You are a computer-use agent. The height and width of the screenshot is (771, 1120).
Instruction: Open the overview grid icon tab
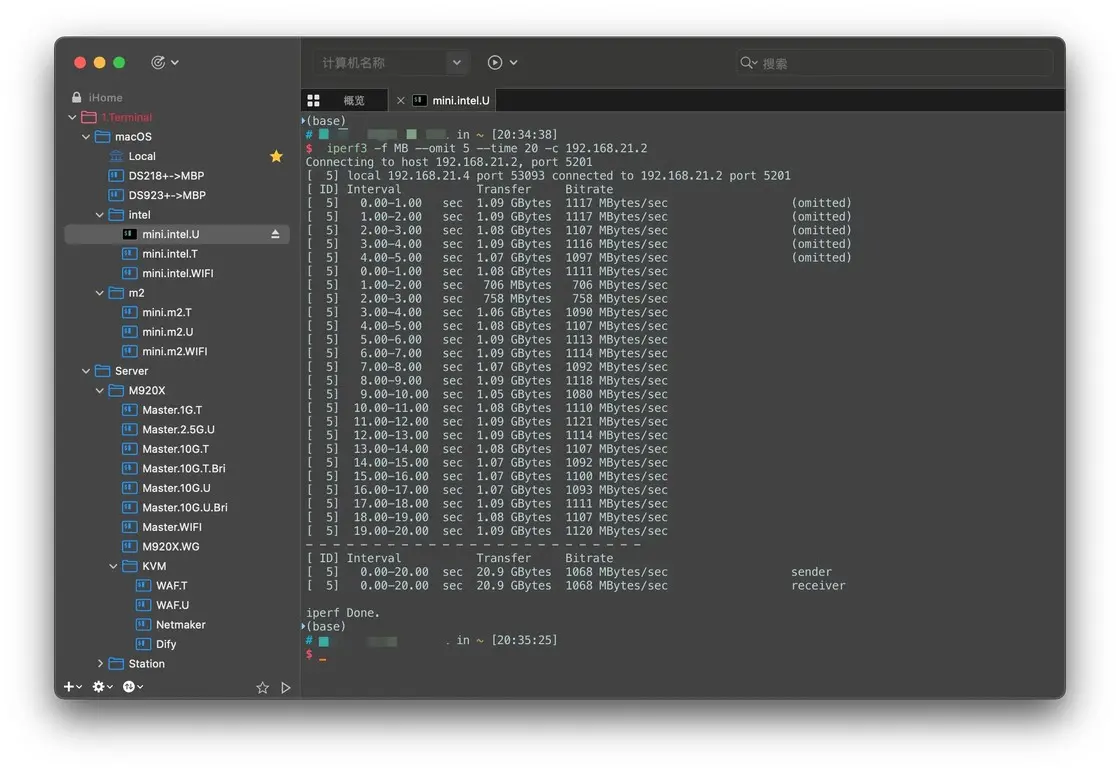click(313, 101)
